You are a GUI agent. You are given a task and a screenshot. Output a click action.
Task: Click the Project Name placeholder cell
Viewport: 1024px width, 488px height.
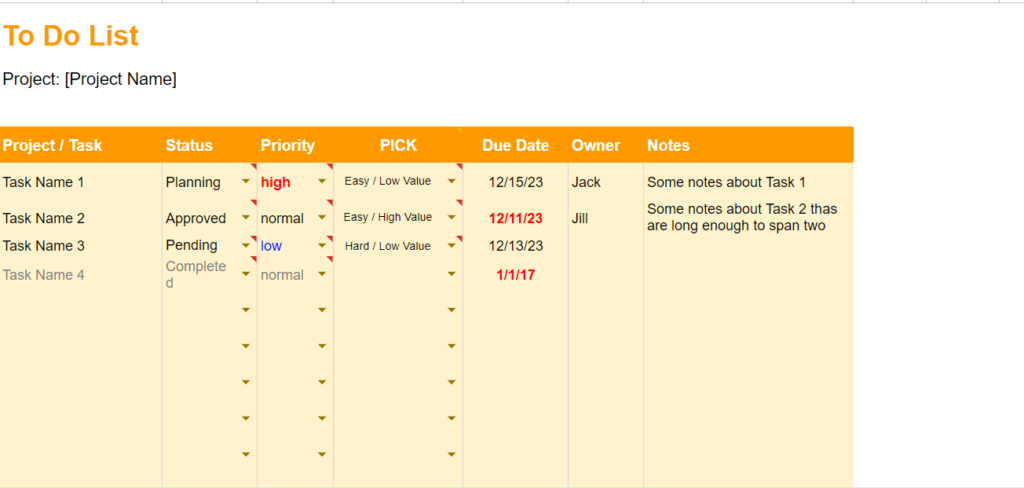[90, 79]
